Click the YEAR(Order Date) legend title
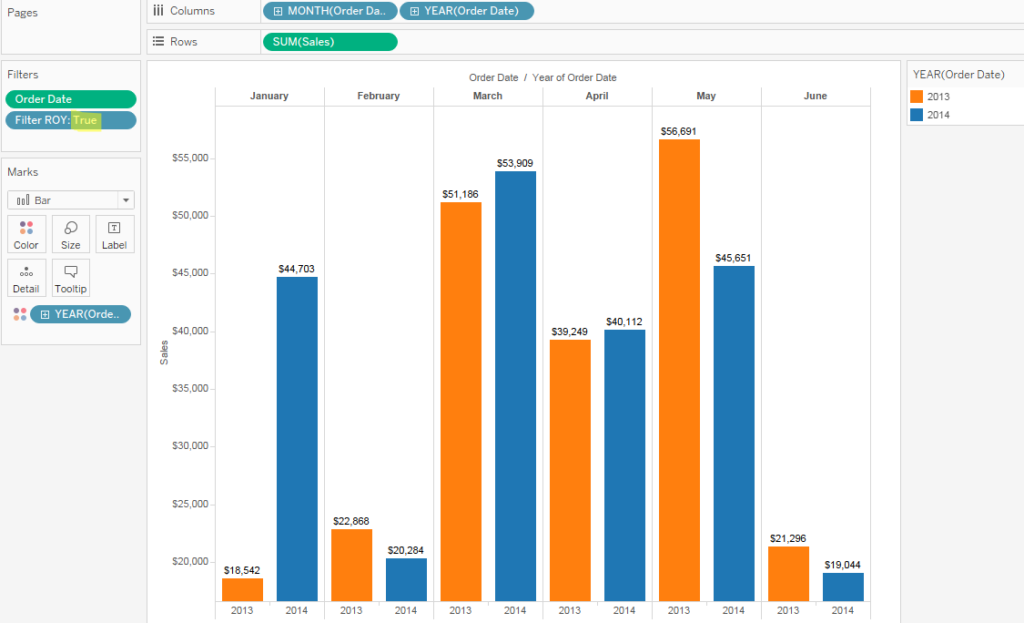This screenshot has width=1024, height=623. [959, 74]
